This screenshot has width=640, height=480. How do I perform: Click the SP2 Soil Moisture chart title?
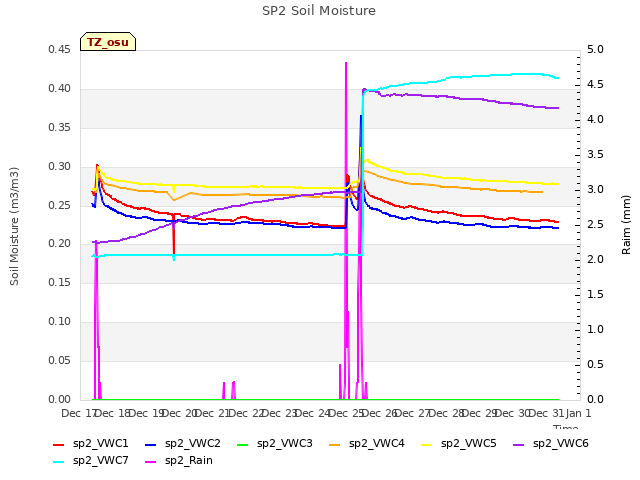[x=319, y=11]
